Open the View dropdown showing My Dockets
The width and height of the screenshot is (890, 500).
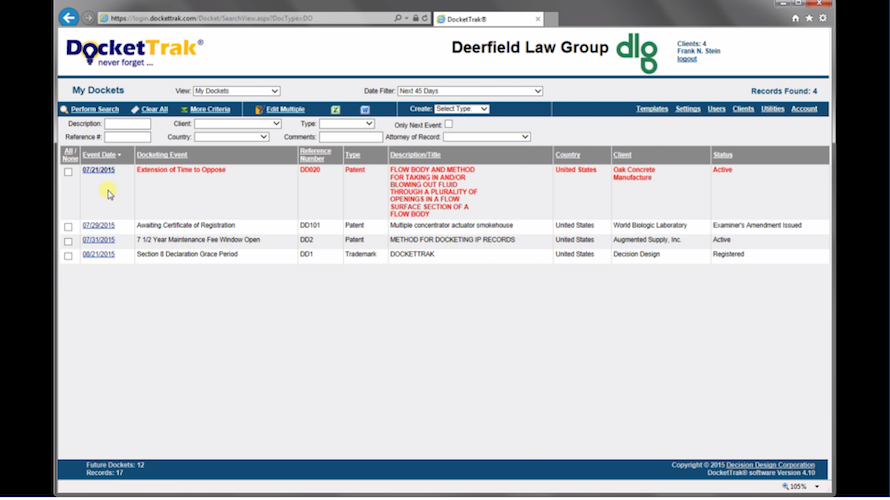point(237,91)
